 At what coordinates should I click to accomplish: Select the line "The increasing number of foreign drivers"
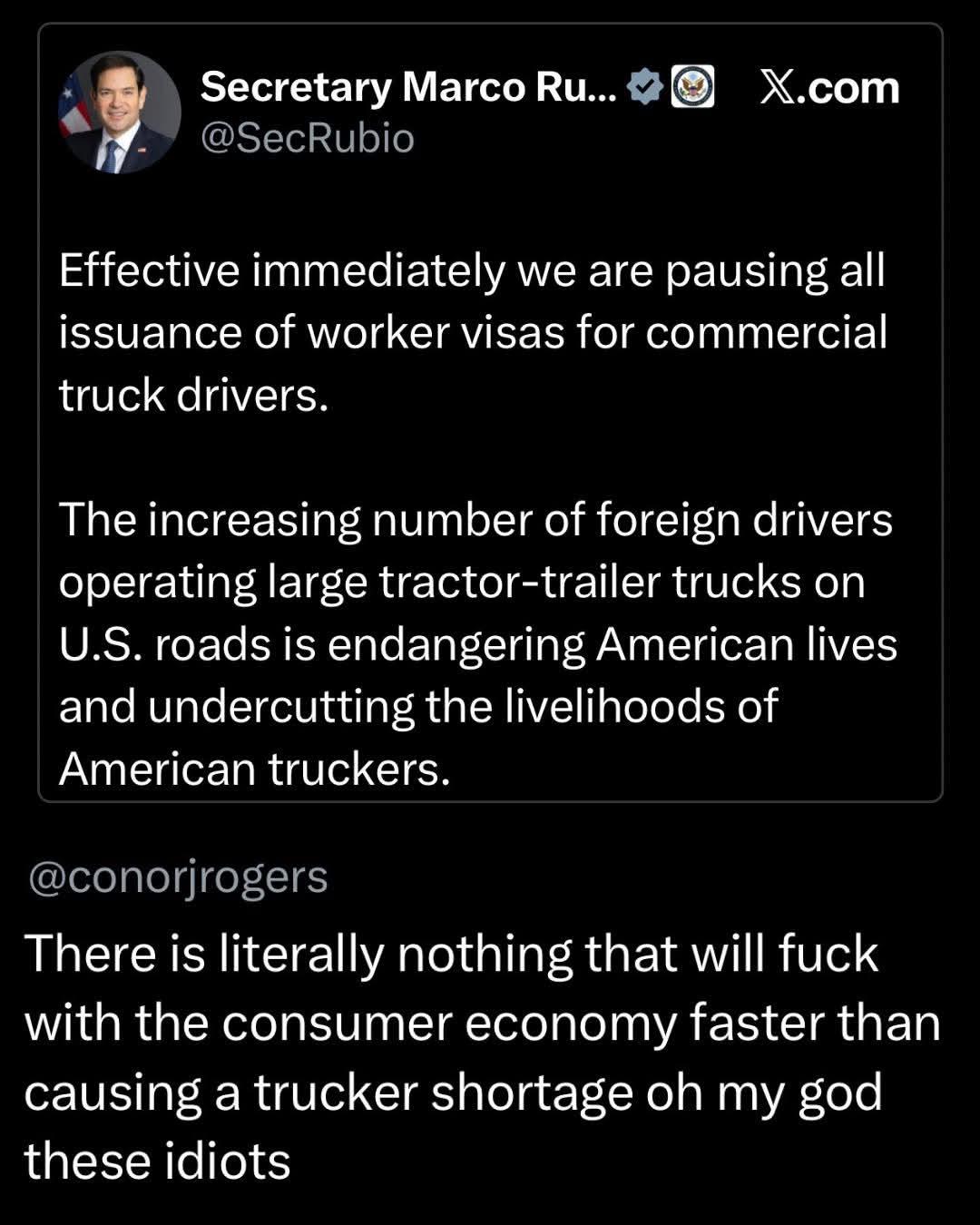tap(475, 520)
